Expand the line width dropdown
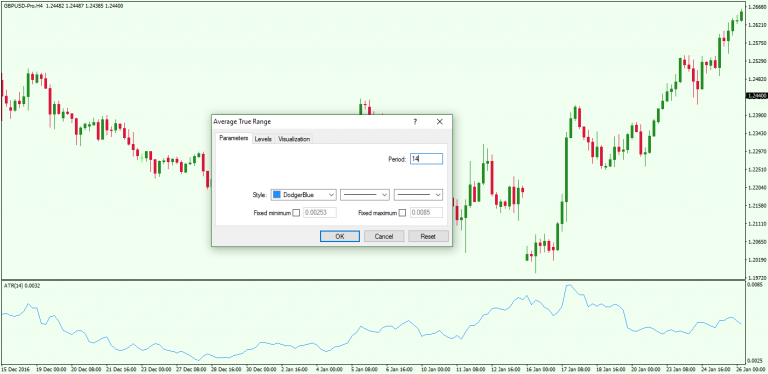This screenshot has width=768, height=374. coord(418,195)
